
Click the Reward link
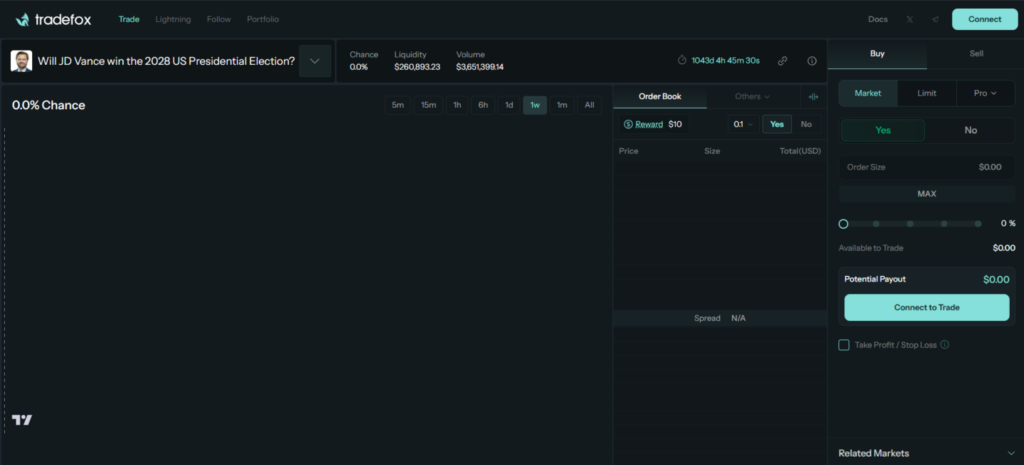648,124
